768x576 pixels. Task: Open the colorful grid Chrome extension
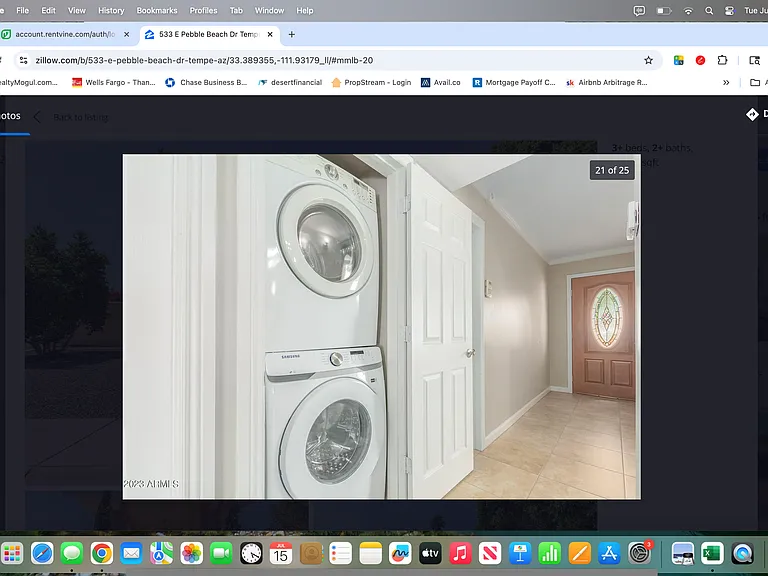pos(678,60)
